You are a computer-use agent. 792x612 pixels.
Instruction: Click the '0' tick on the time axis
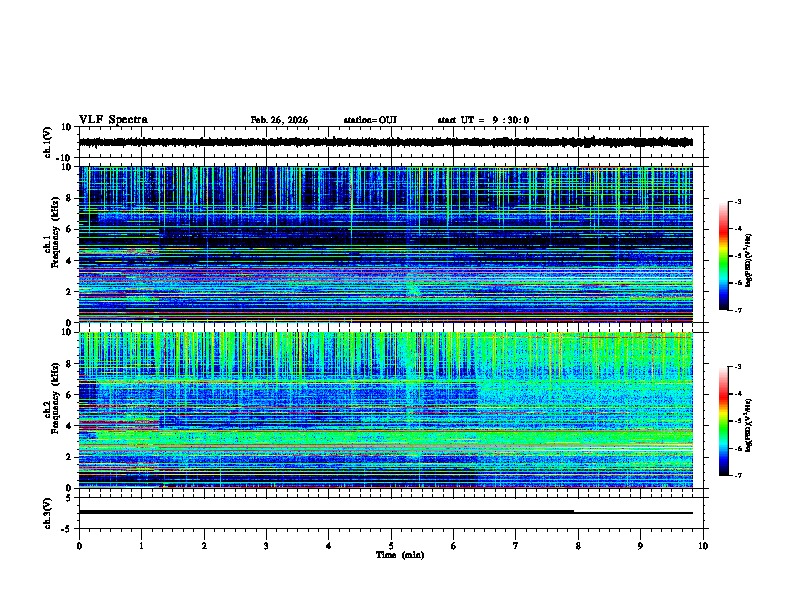(x=79, y=546)
